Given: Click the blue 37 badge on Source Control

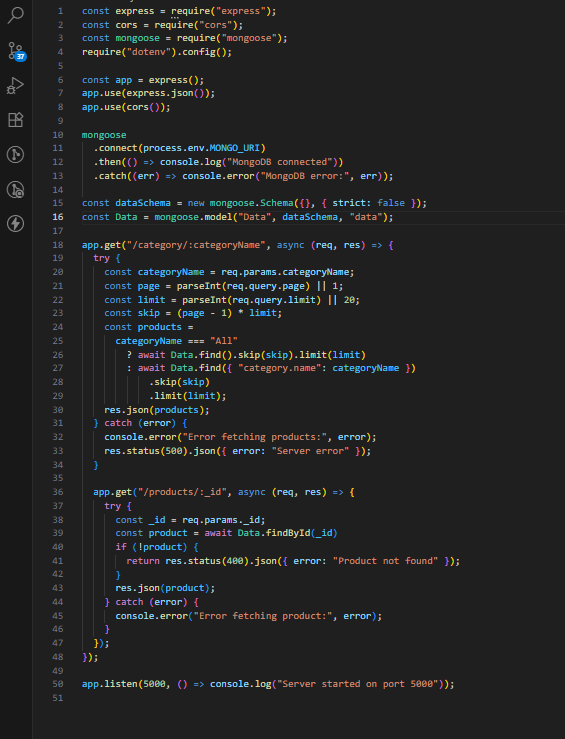Looking at the screenshot, I should 21,57.
